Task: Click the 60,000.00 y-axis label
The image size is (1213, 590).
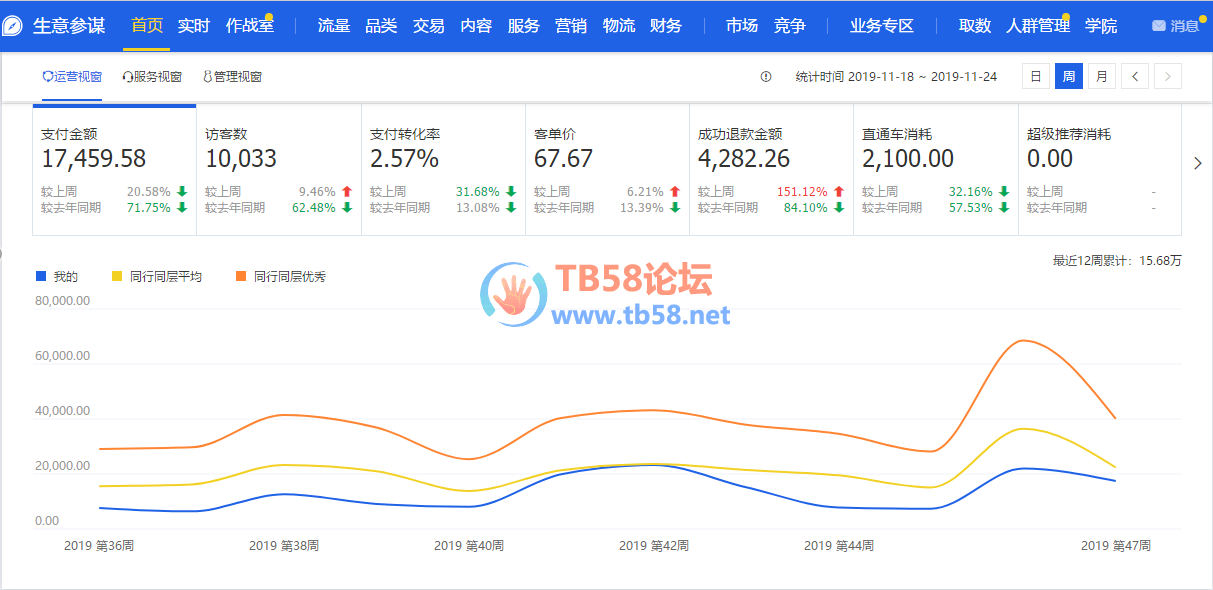Action: pyautogui.click(x=62, y=356)
